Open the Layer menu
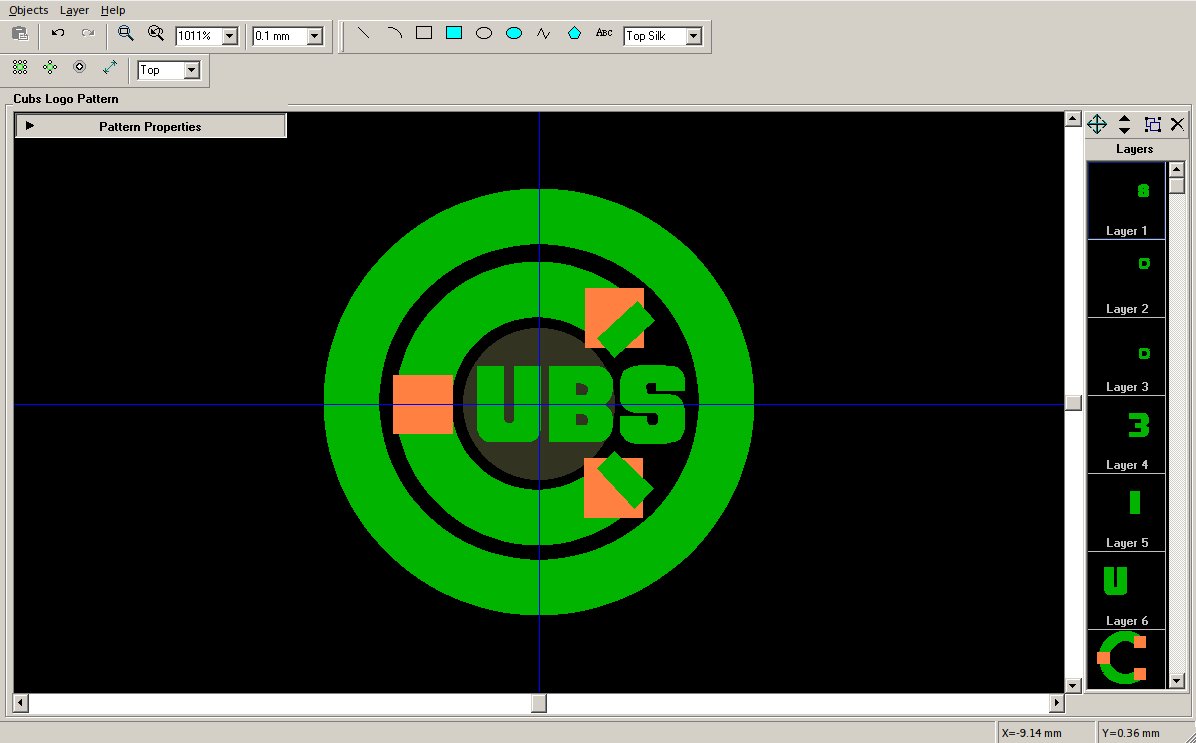Viewport: 1196px width, 743px height. 74,10
